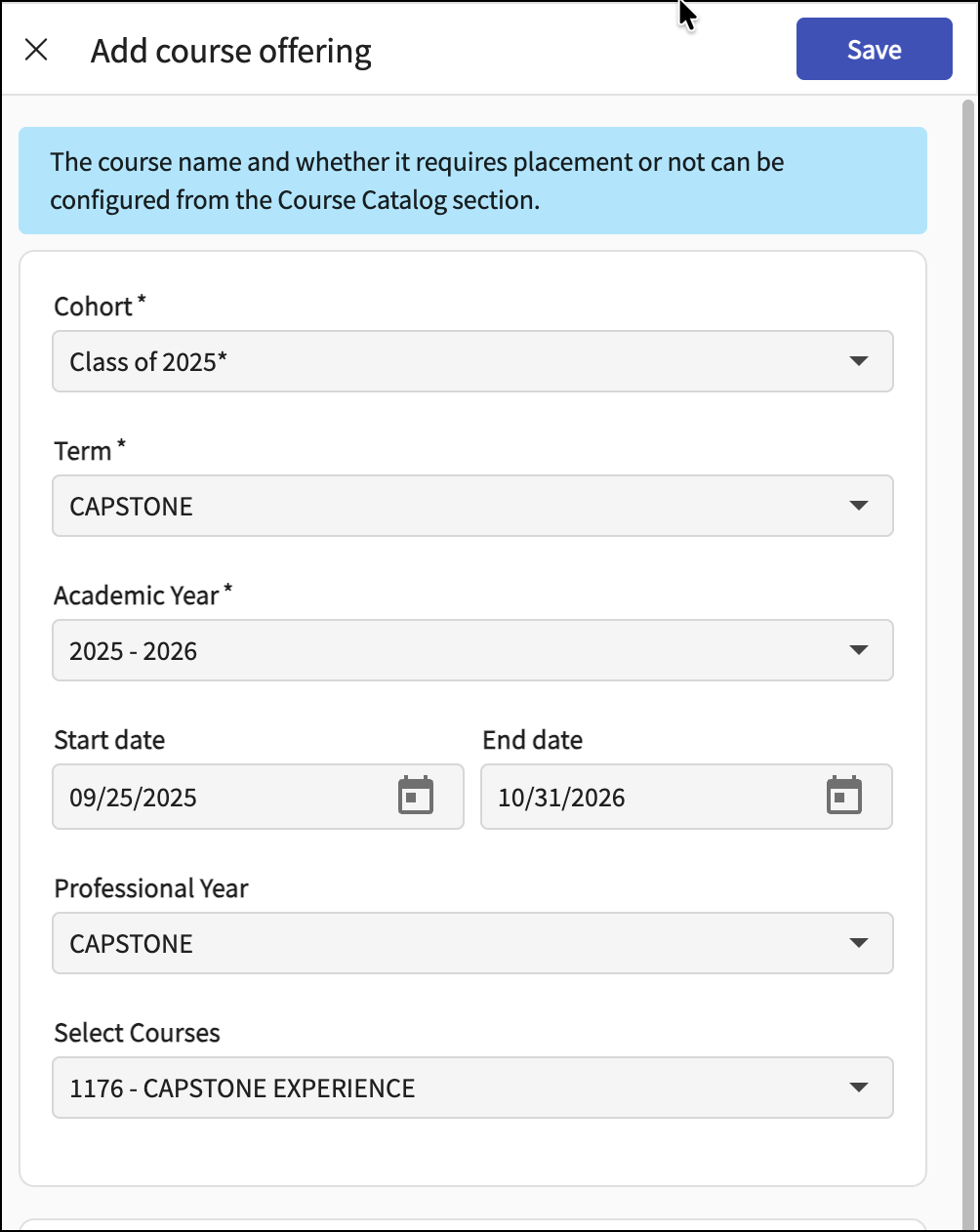Click the Academic Year dropdown arrow
Viewport: 980px width, 1232px height.
tap(858, 650)
